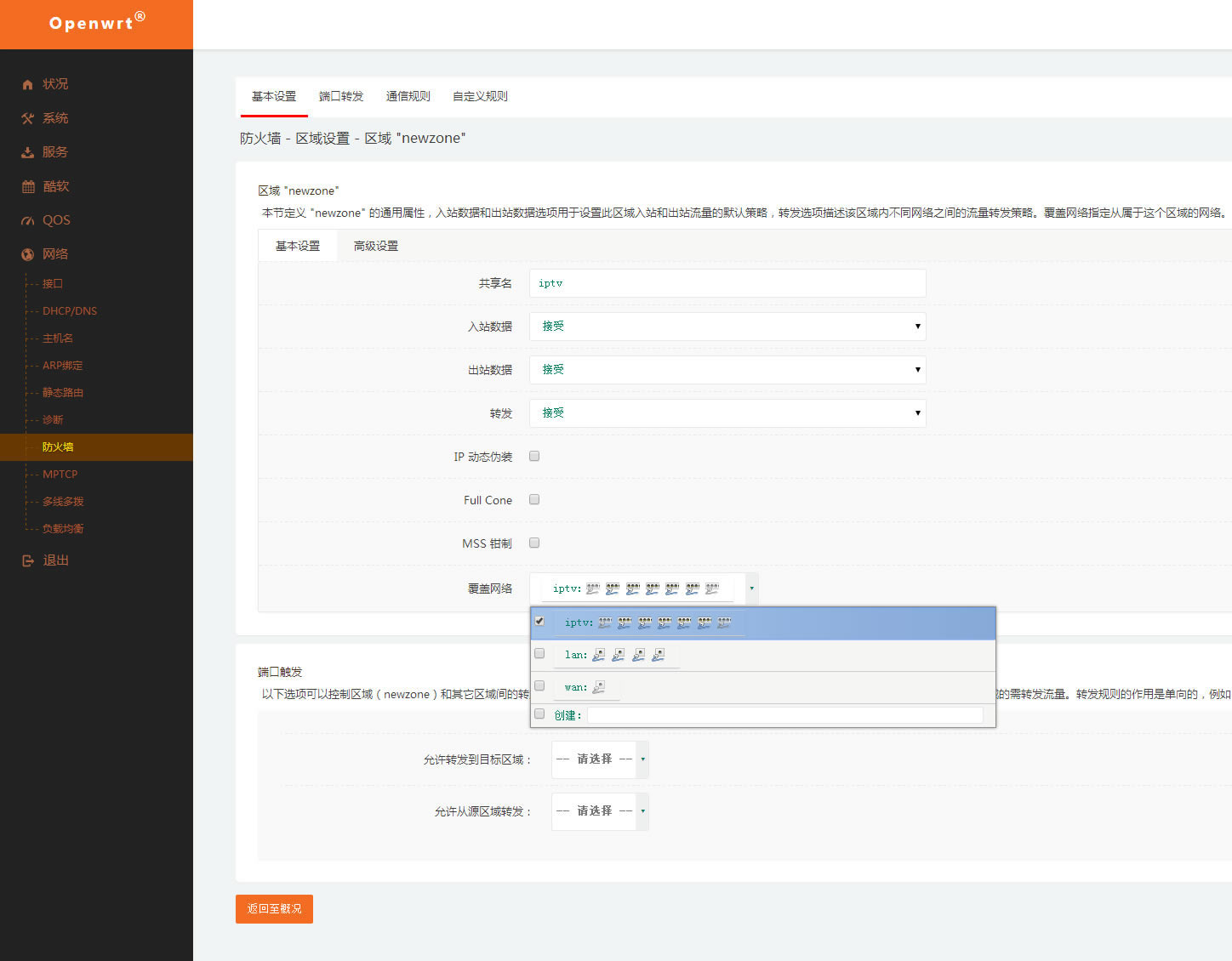
Task: Click the download icon beside 服务
Action: pos(27,152)
